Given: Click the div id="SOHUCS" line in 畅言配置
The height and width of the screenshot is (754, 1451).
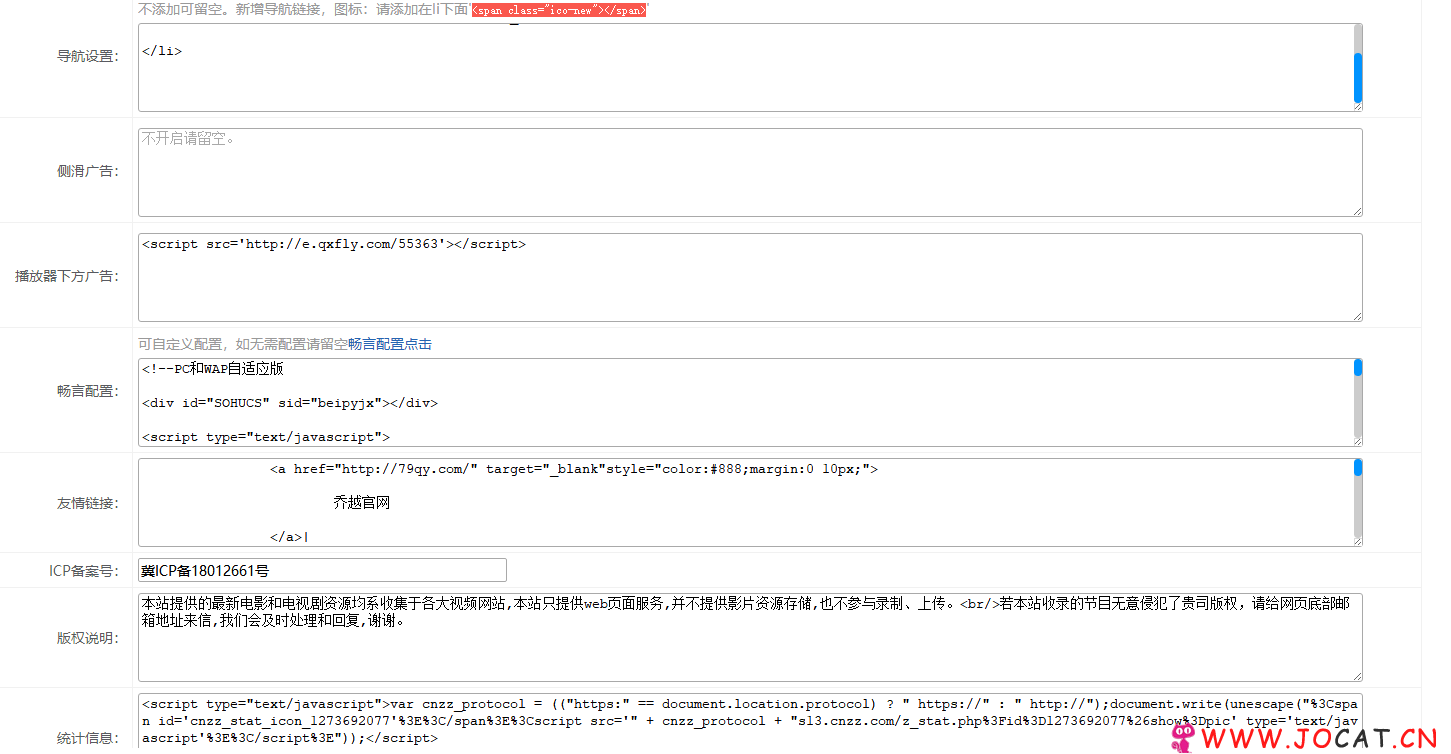Looking at the screenshot, I should pos(290,403).
